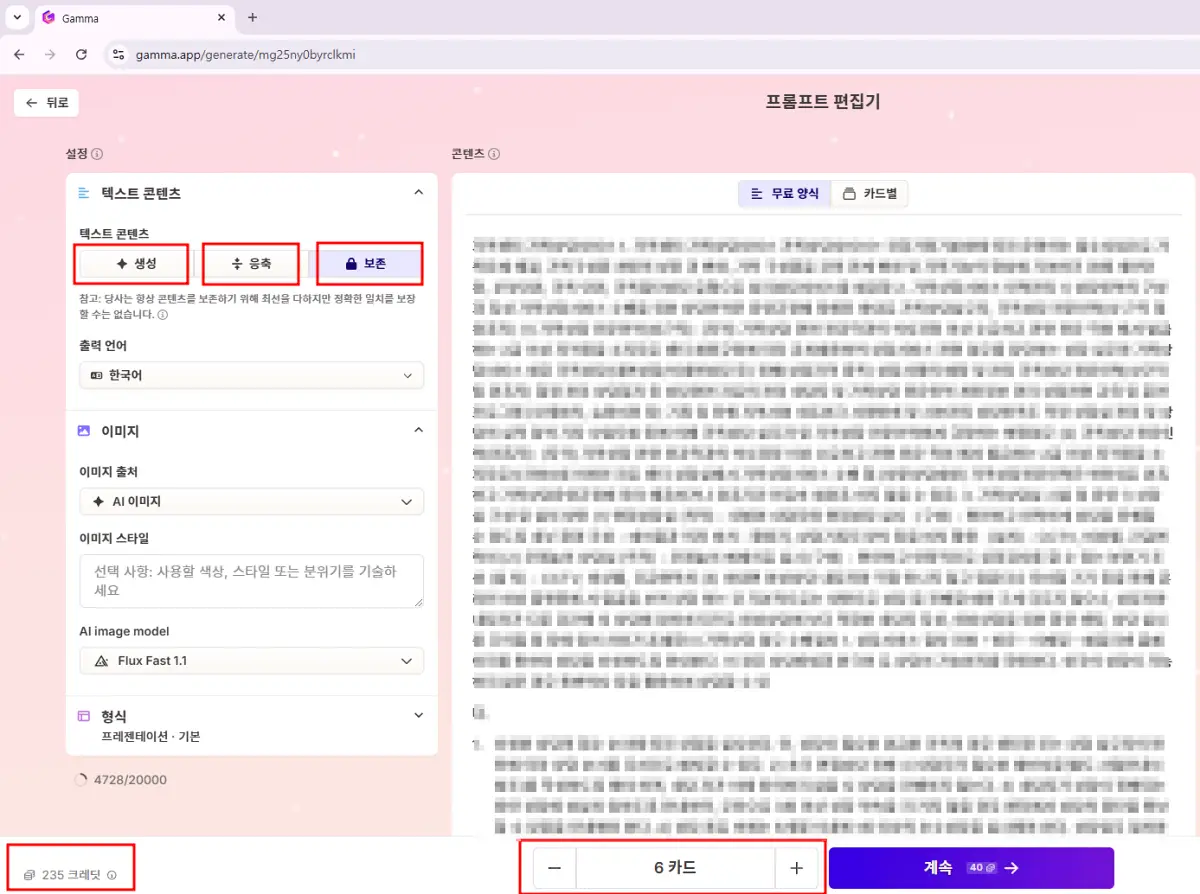The image size is (1200, 894).
Task: Click the lock icon on 보존 button
Action: (x=351, y=263)
